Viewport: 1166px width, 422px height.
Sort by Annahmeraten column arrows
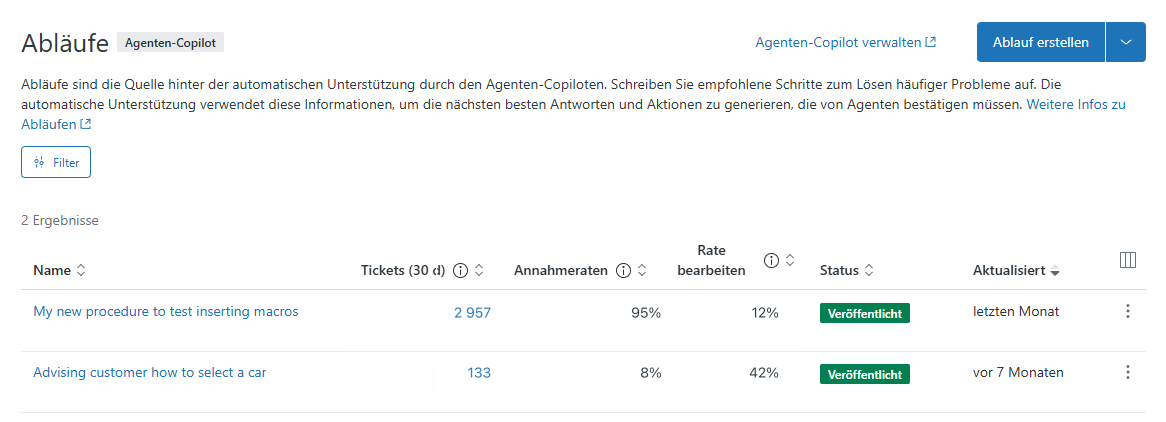point(641,270)
